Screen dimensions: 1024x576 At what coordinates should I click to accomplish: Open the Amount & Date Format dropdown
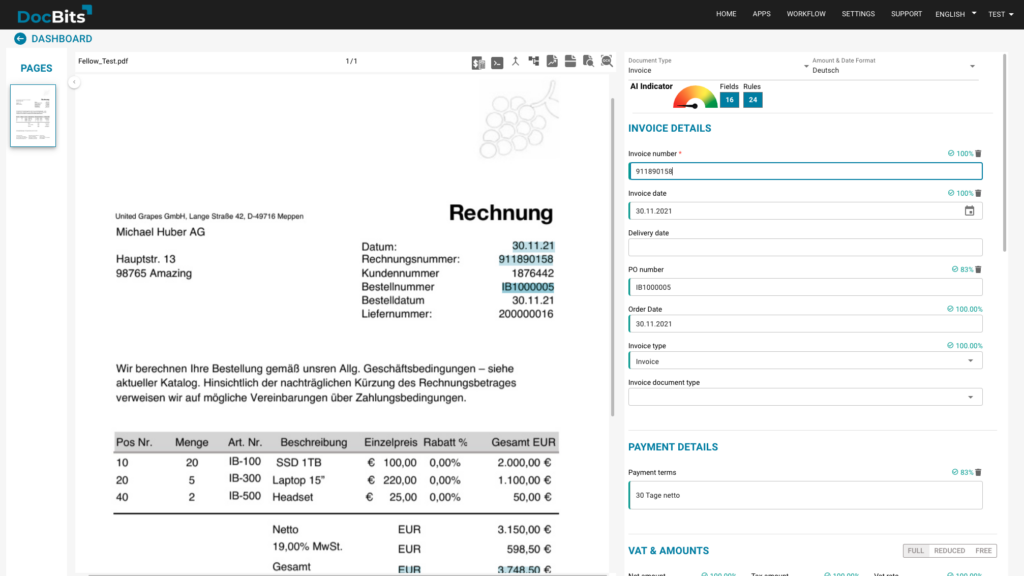tap(972, 68)
